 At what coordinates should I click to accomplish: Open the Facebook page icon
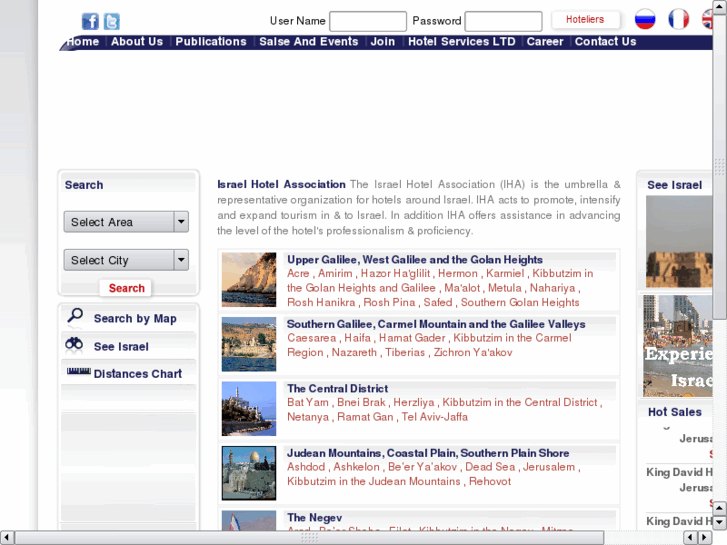(x=90, y=21)
